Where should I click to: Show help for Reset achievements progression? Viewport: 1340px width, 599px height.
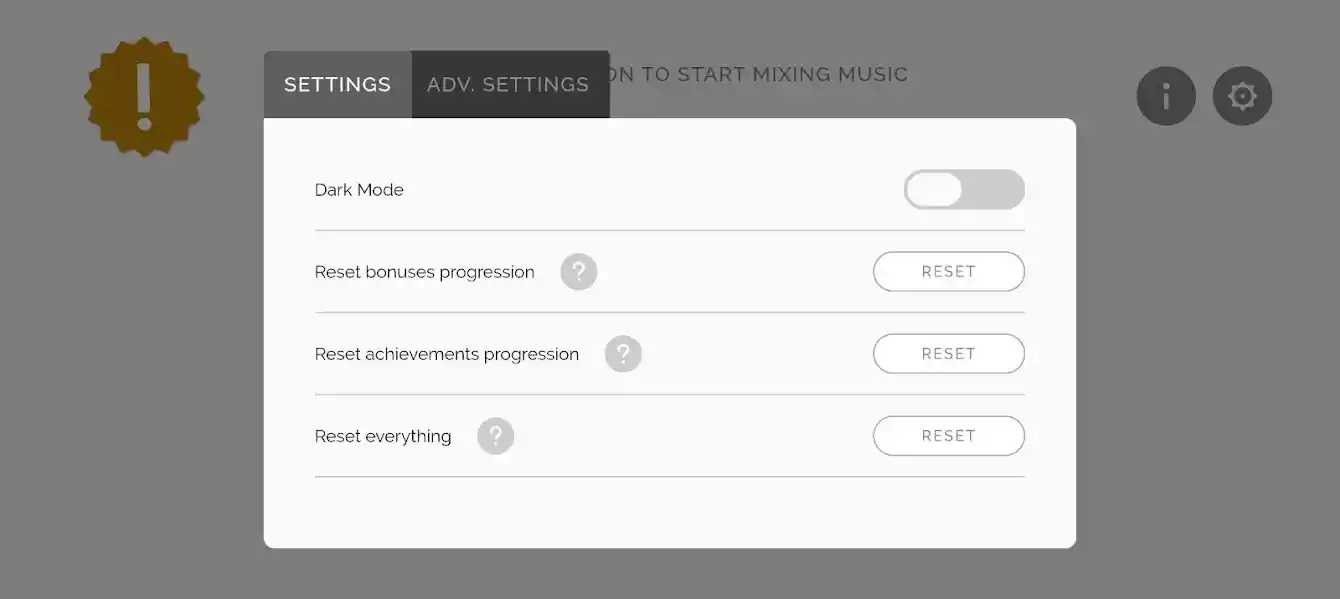click(622, 353)
